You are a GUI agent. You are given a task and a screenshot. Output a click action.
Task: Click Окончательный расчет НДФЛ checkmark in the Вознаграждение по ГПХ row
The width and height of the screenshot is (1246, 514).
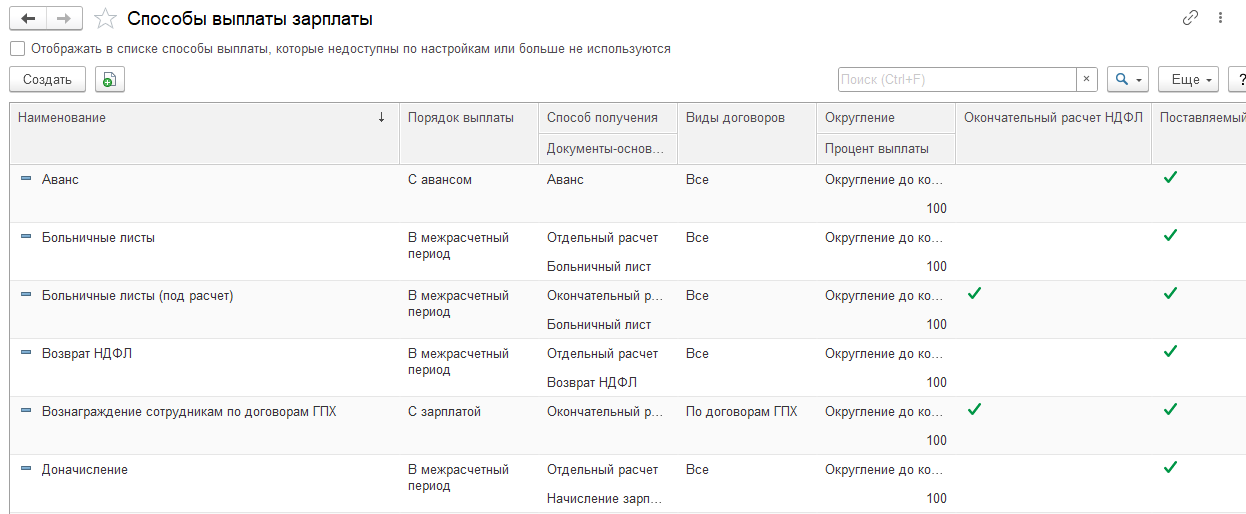[975, 410]
